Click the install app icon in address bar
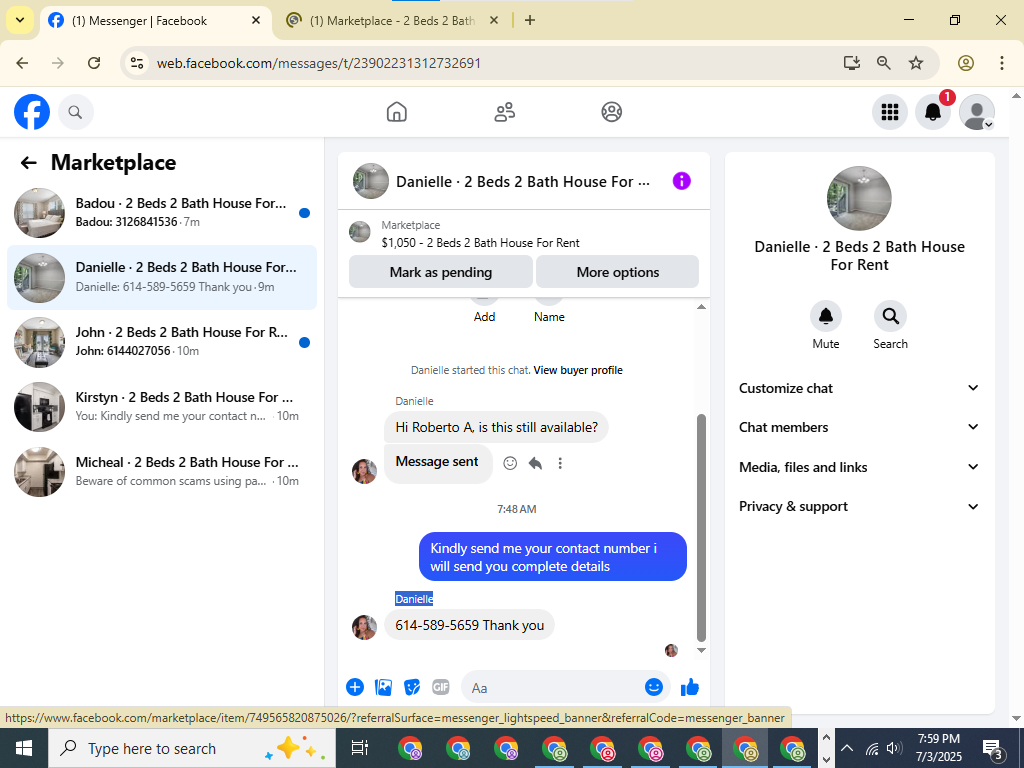 [x=852, y=63]
